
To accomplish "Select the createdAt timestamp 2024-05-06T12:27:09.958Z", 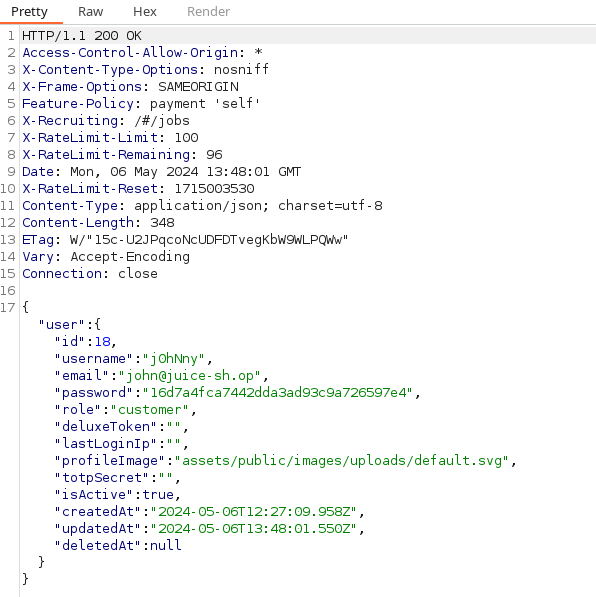I will tap(254, 512).
